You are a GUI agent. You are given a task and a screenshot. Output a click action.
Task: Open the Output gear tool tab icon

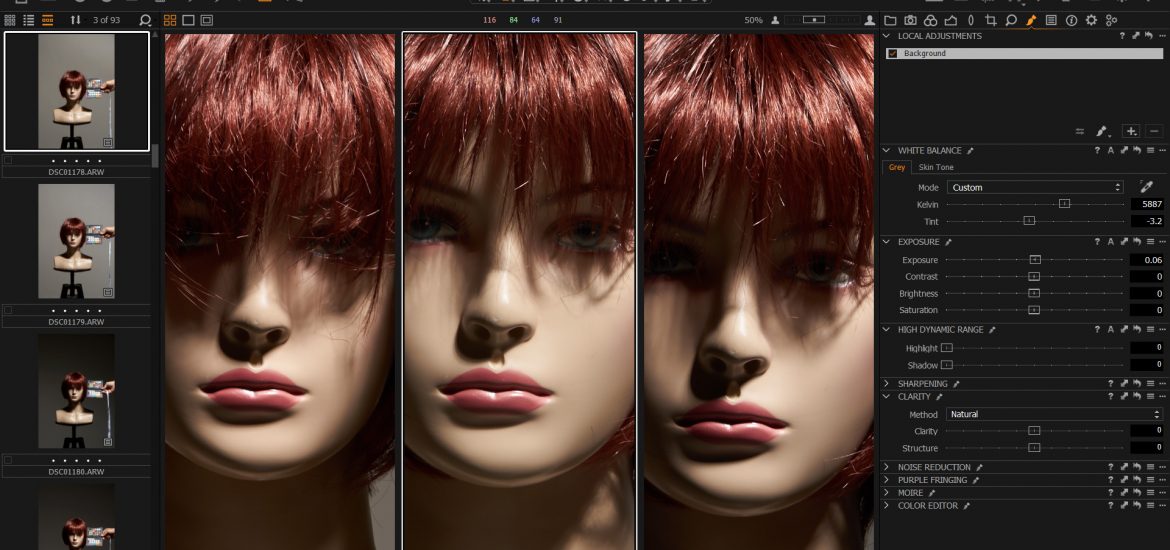(x=1092, y=20)
